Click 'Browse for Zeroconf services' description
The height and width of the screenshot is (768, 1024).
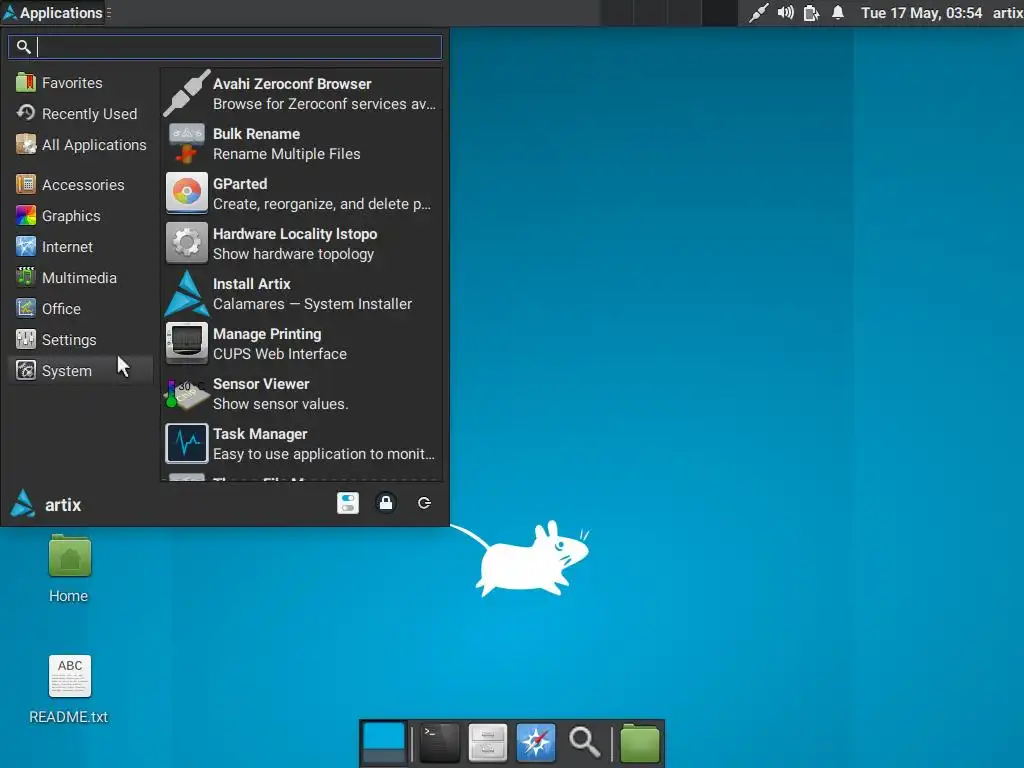[324, 104]
